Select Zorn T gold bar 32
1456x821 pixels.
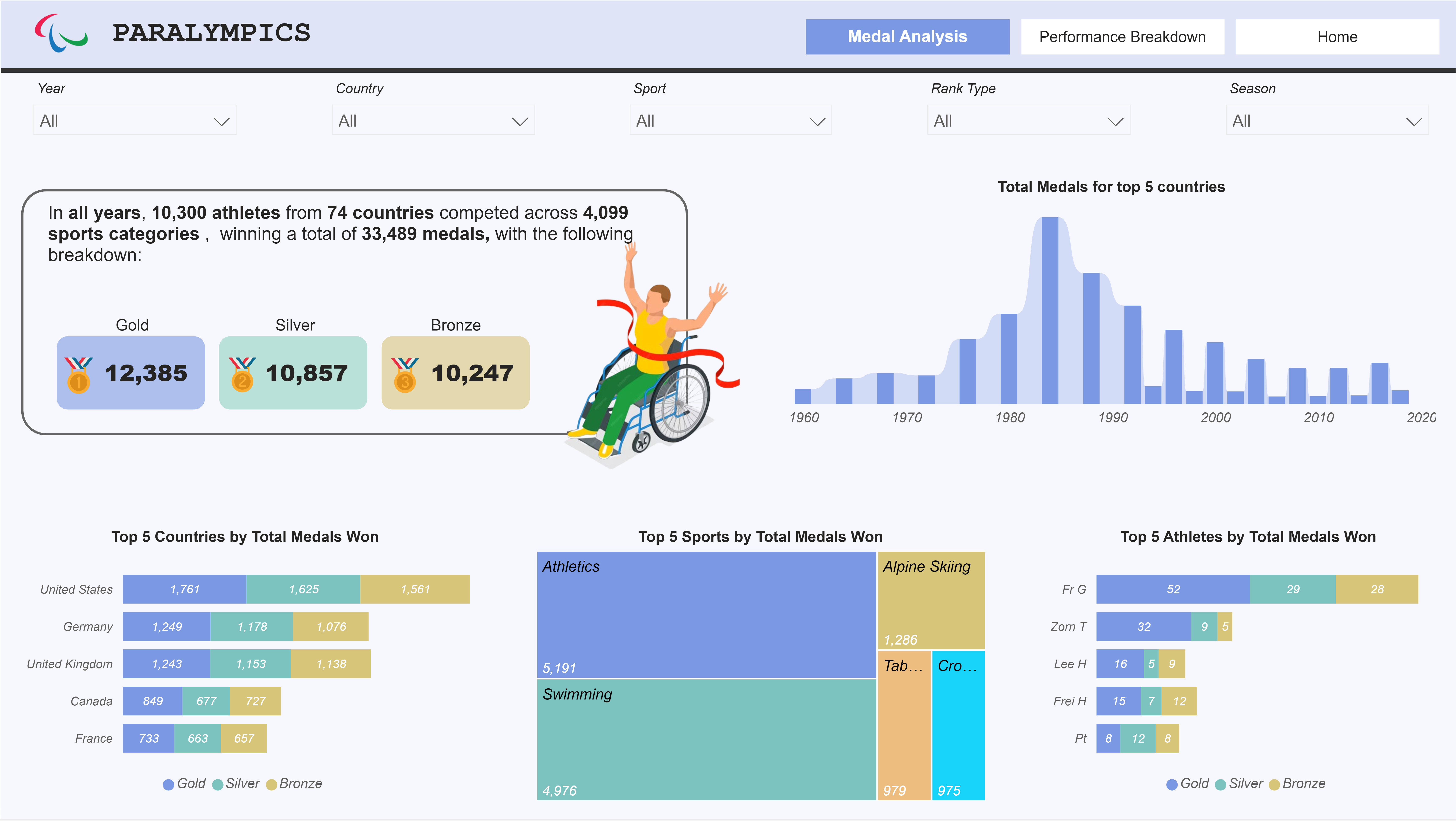pos(1144,627)
